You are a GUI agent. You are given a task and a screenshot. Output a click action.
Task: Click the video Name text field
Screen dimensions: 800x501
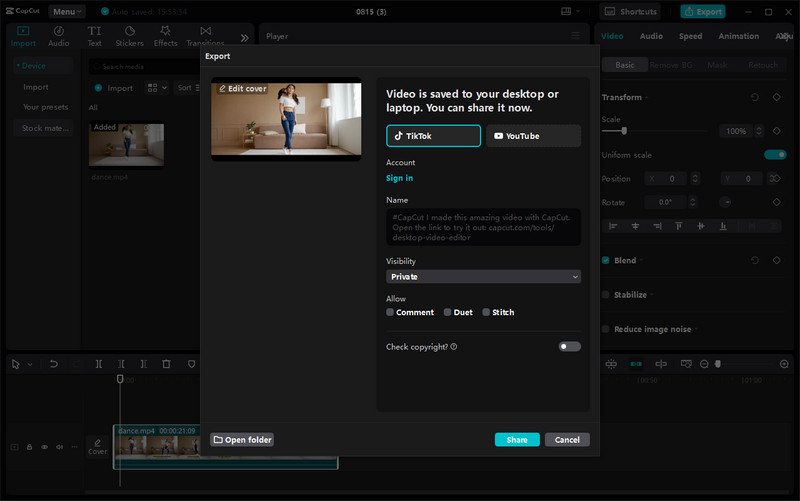483,227
